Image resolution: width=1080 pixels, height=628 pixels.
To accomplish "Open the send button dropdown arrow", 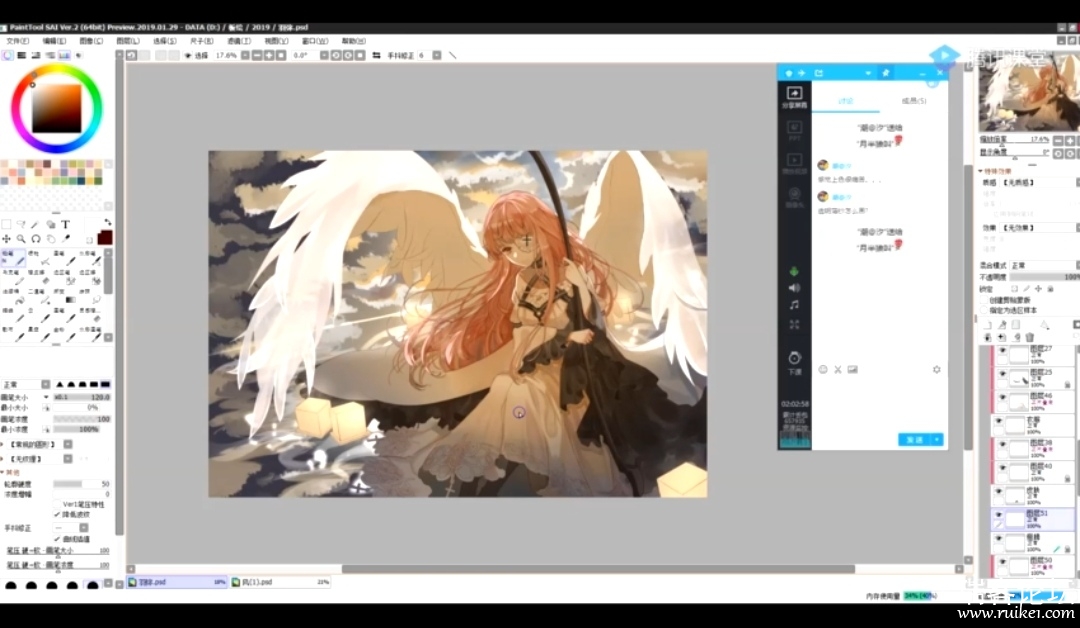I will coord(937,439).
